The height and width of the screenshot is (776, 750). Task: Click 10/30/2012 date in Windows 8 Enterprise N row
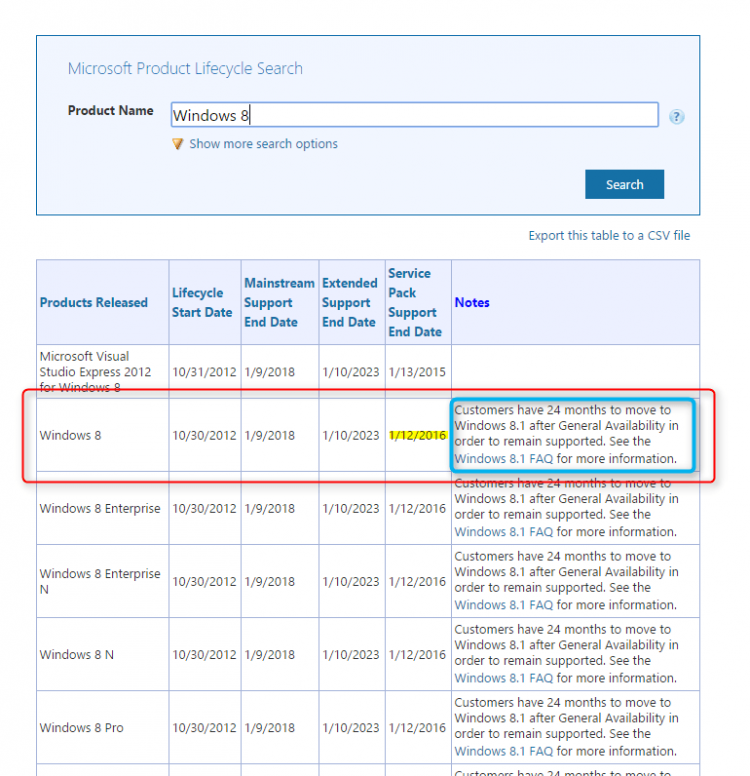point(204,582)
